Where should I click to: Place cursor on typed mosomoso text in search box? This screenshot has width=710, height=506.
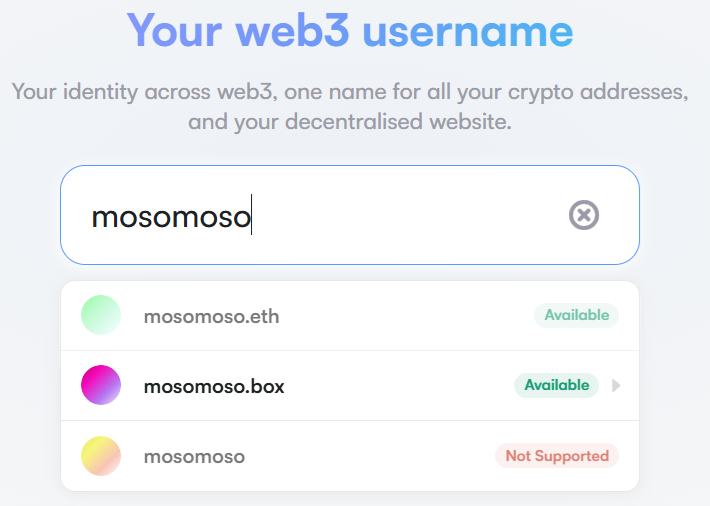(171, 217)
